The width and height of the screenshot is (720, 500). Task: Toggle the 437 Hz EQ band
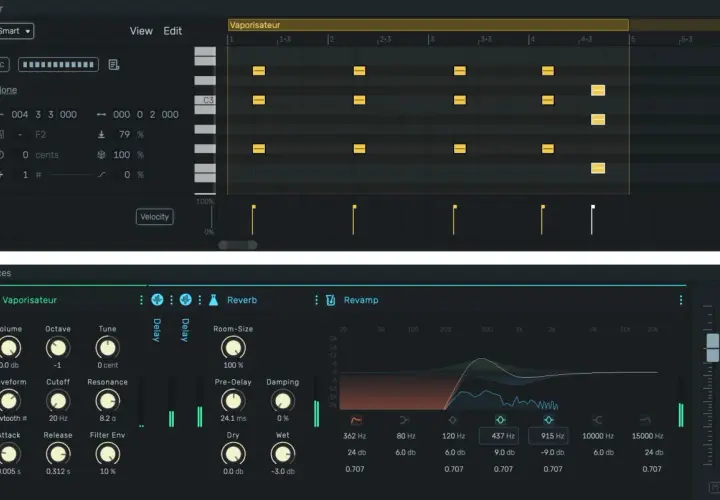(500, 420)
